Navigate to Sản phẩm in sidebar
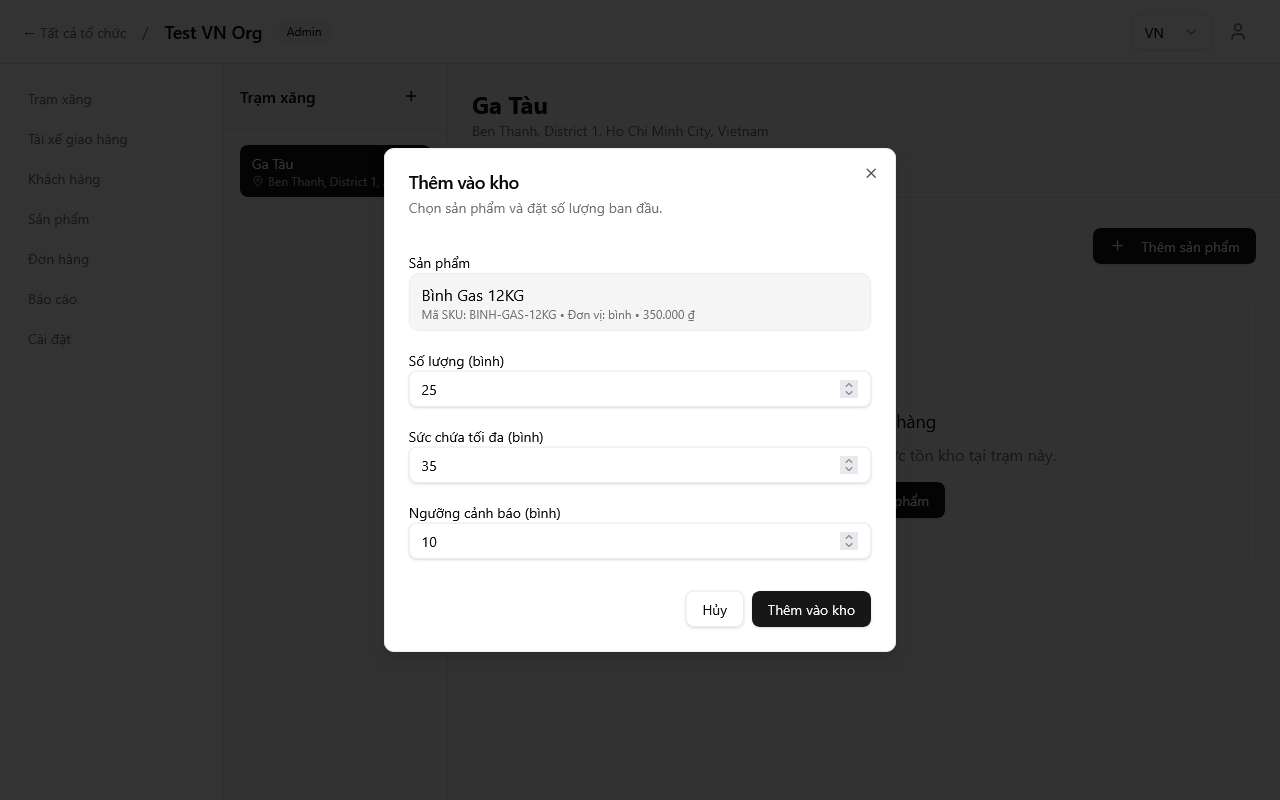 coord(59,219)
